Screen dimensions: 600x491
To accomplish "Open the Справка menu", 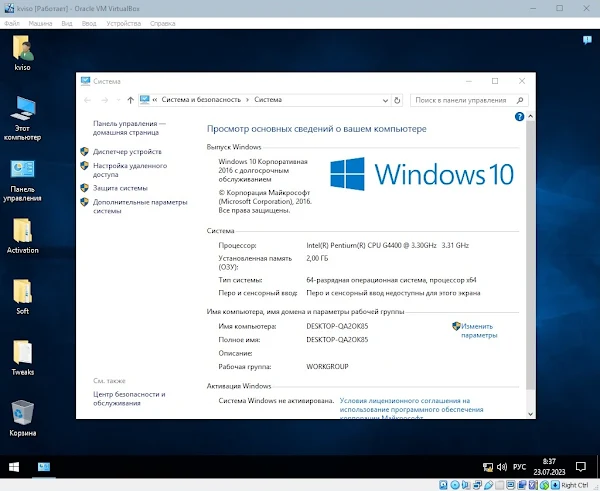I will [x=163, y=23].
